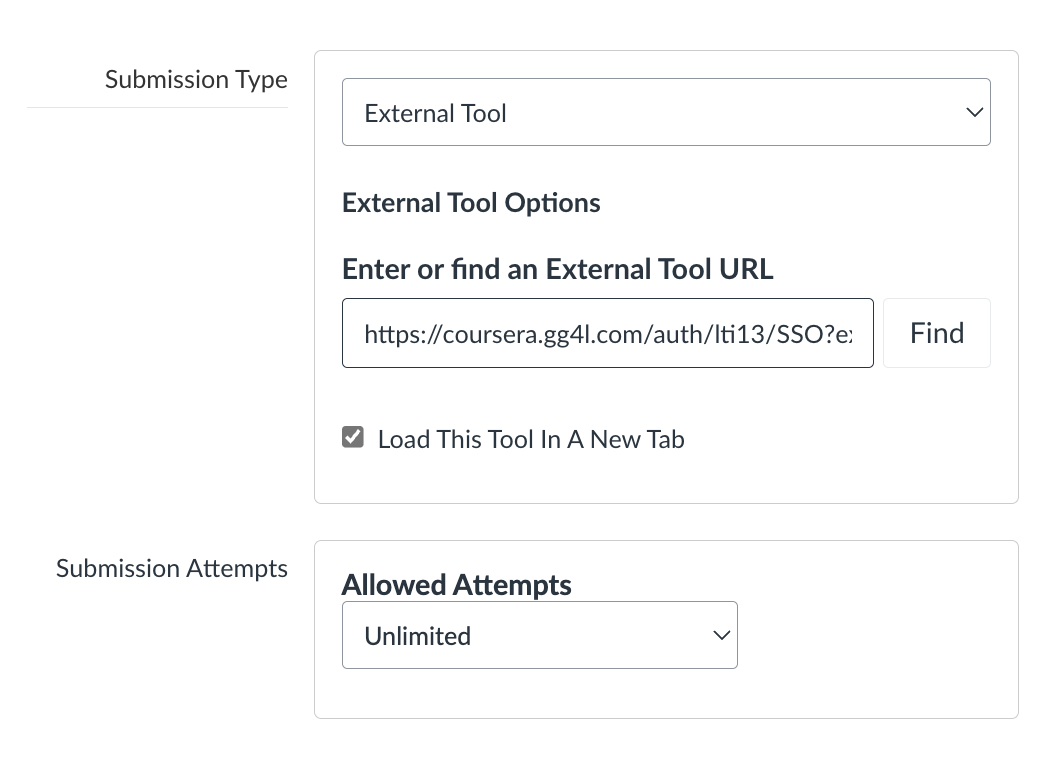Click the 'External Tool Options' heading
The height and width of the screenshot is (774, 1058).
click(471, 203)
